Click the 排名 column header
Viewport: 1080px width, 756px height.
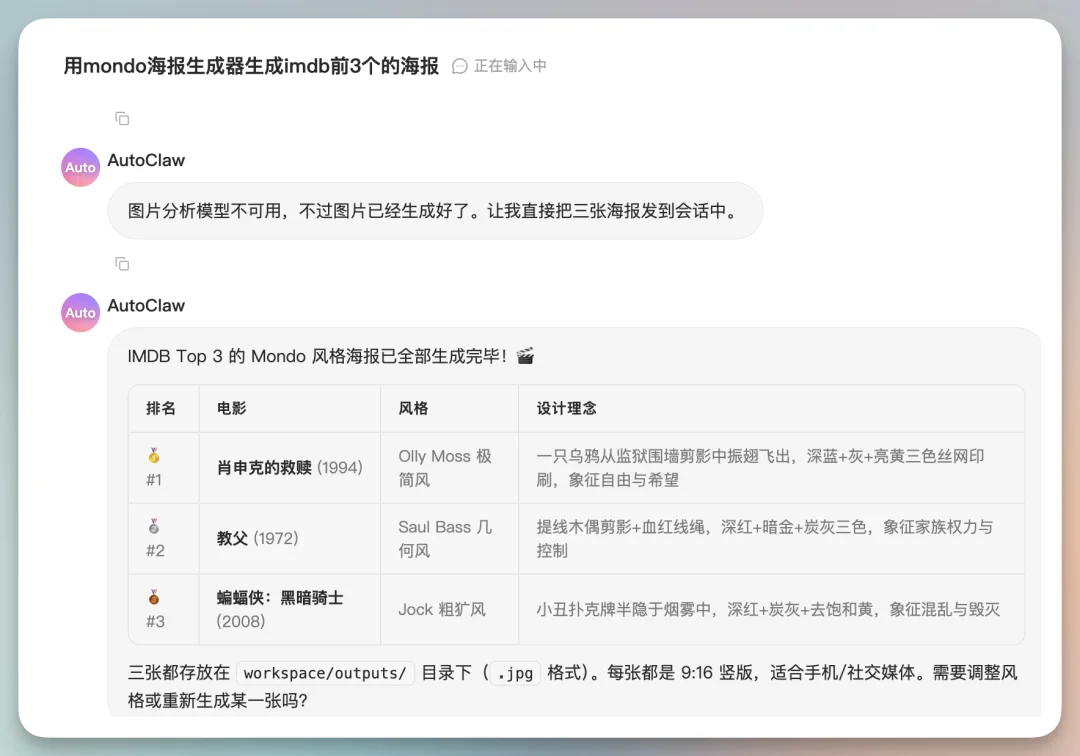tap(163, 408)
